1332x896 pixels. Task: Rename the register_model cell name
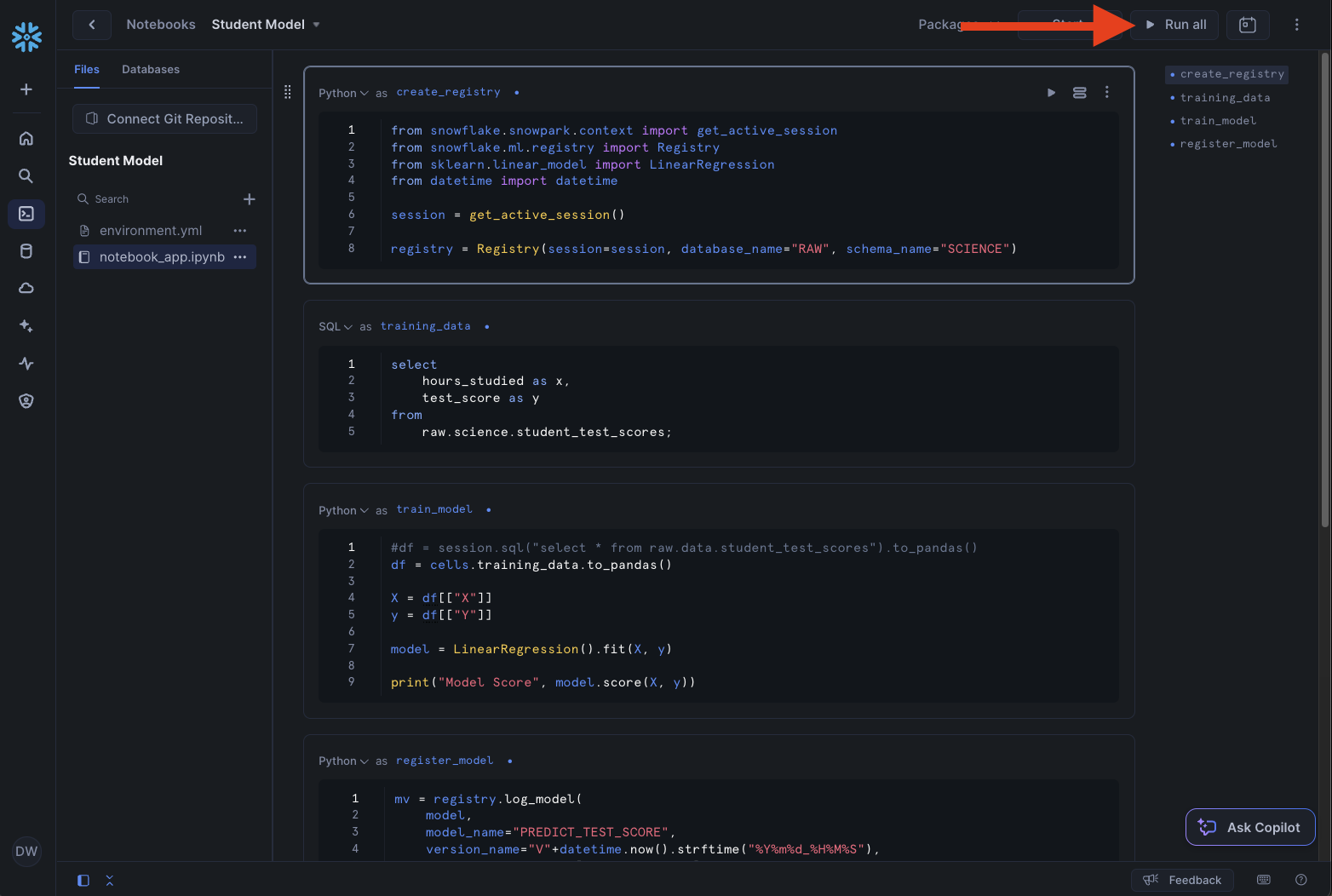[x=445, y=761]
